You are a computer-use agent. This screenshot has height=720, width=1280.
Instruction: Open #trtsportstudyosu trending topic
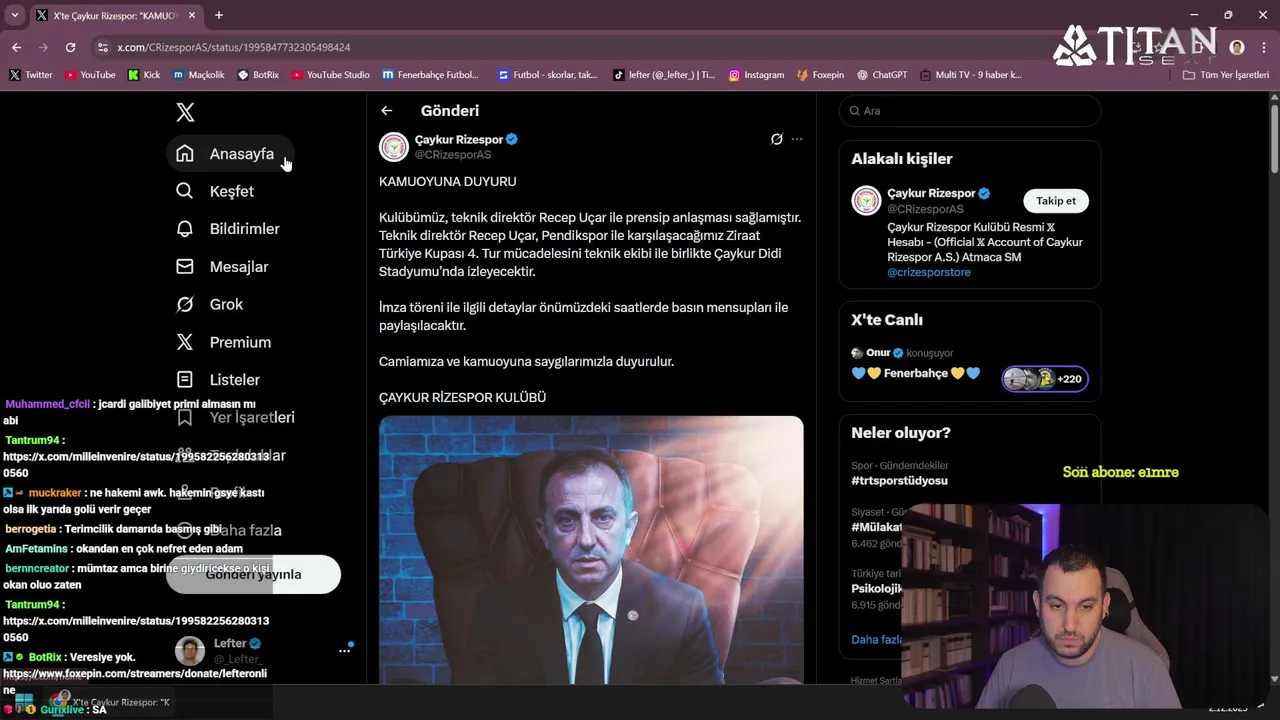[x=899, y=480]
